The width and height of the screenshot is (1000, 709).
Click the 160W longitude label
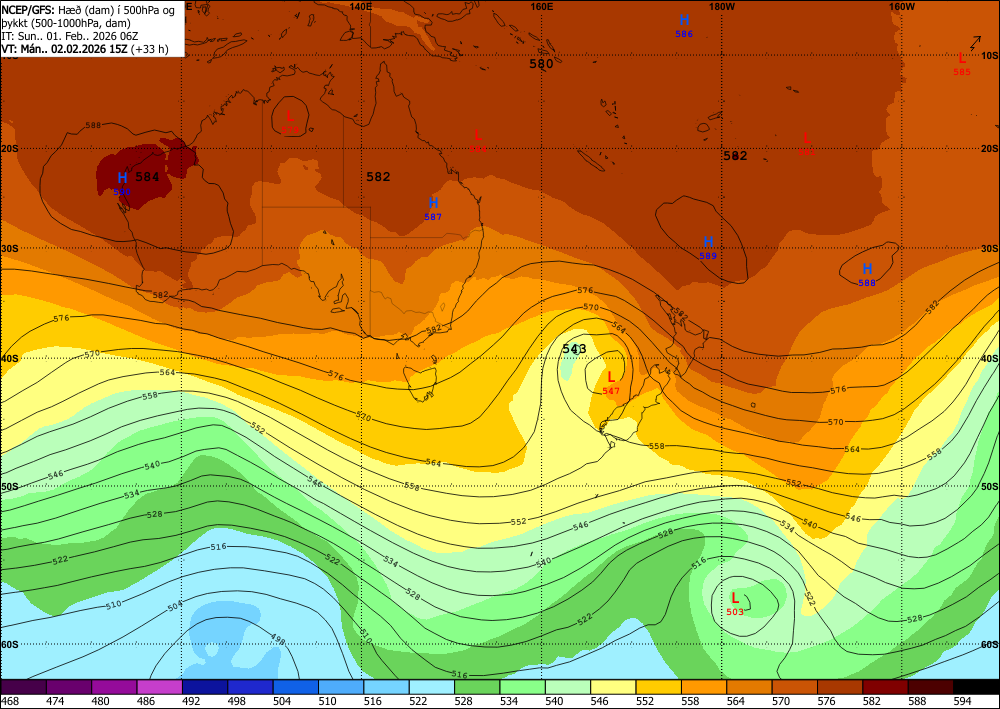pyautogui.click(x=902, y=6)
